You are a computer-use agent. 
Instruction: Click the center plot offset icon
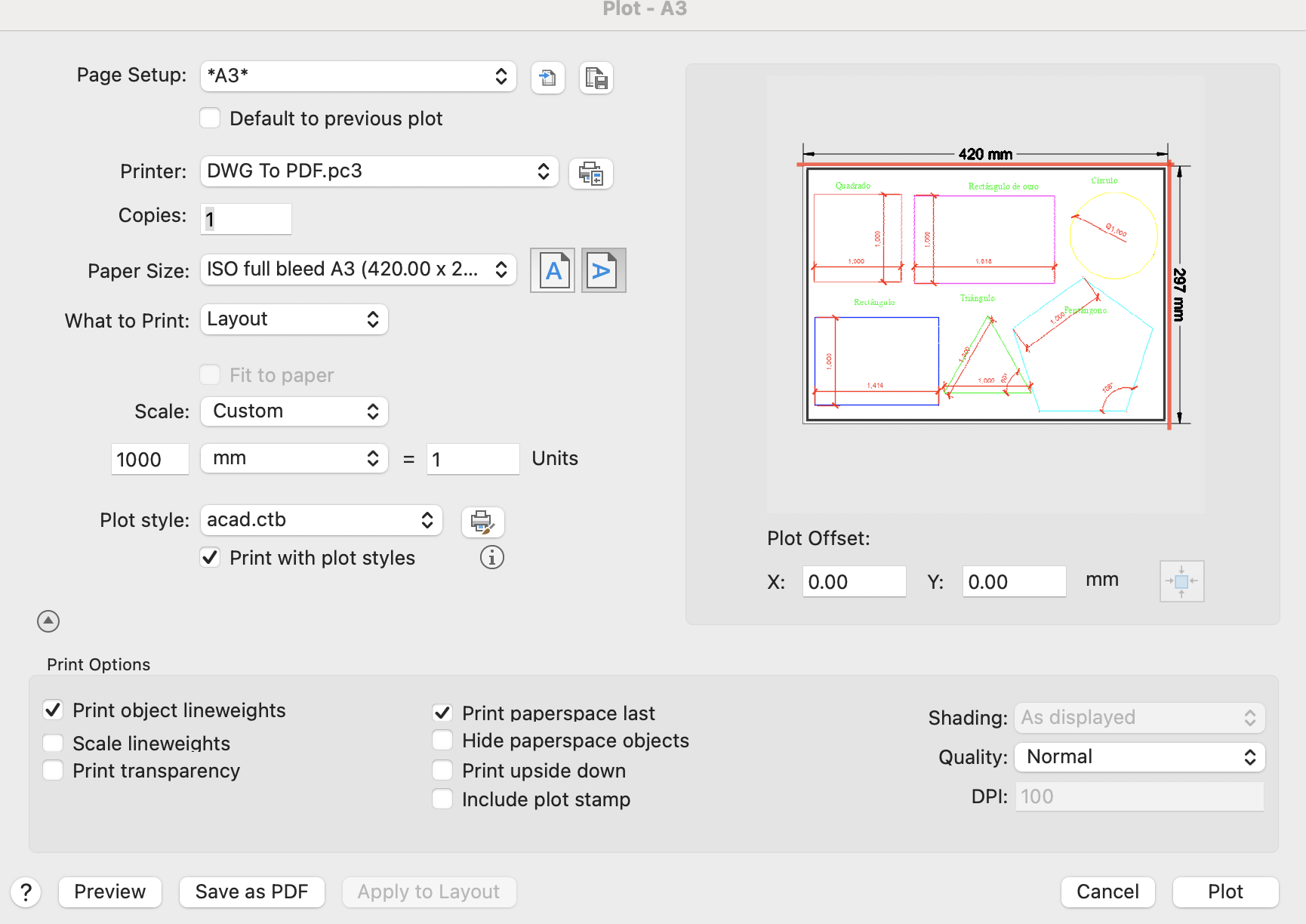[x=1181, y=581]
